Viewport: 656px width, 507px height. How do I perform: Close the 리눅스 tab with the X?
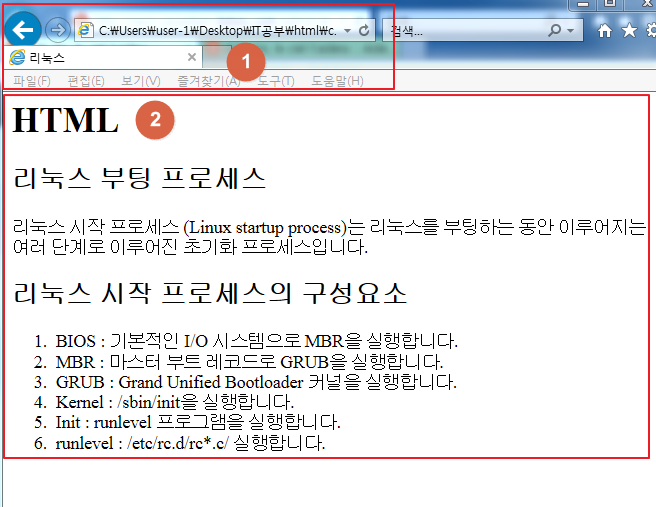tap(192, 57)
